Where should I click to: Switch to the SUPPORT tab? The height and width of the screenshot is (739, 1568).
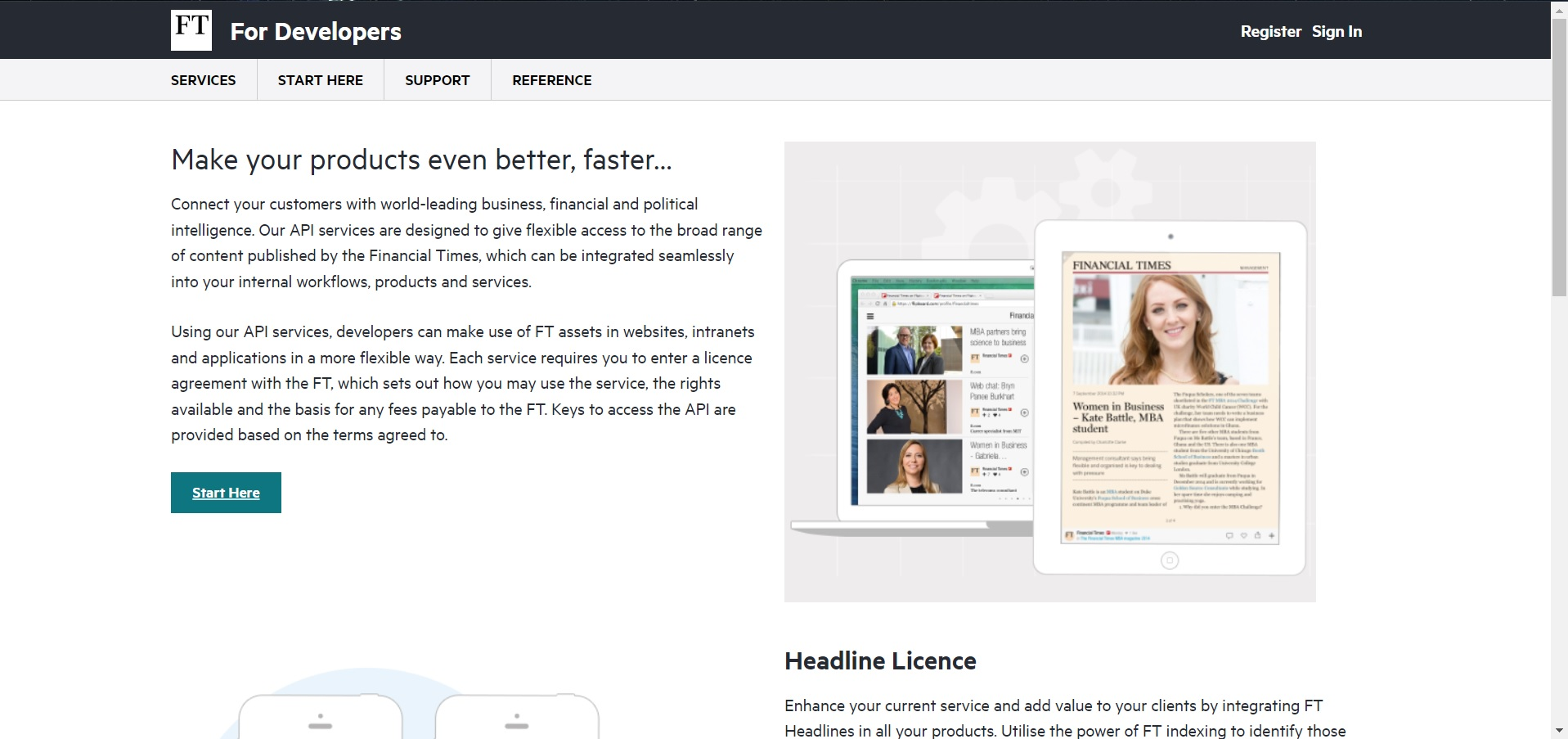pos(437,79)
